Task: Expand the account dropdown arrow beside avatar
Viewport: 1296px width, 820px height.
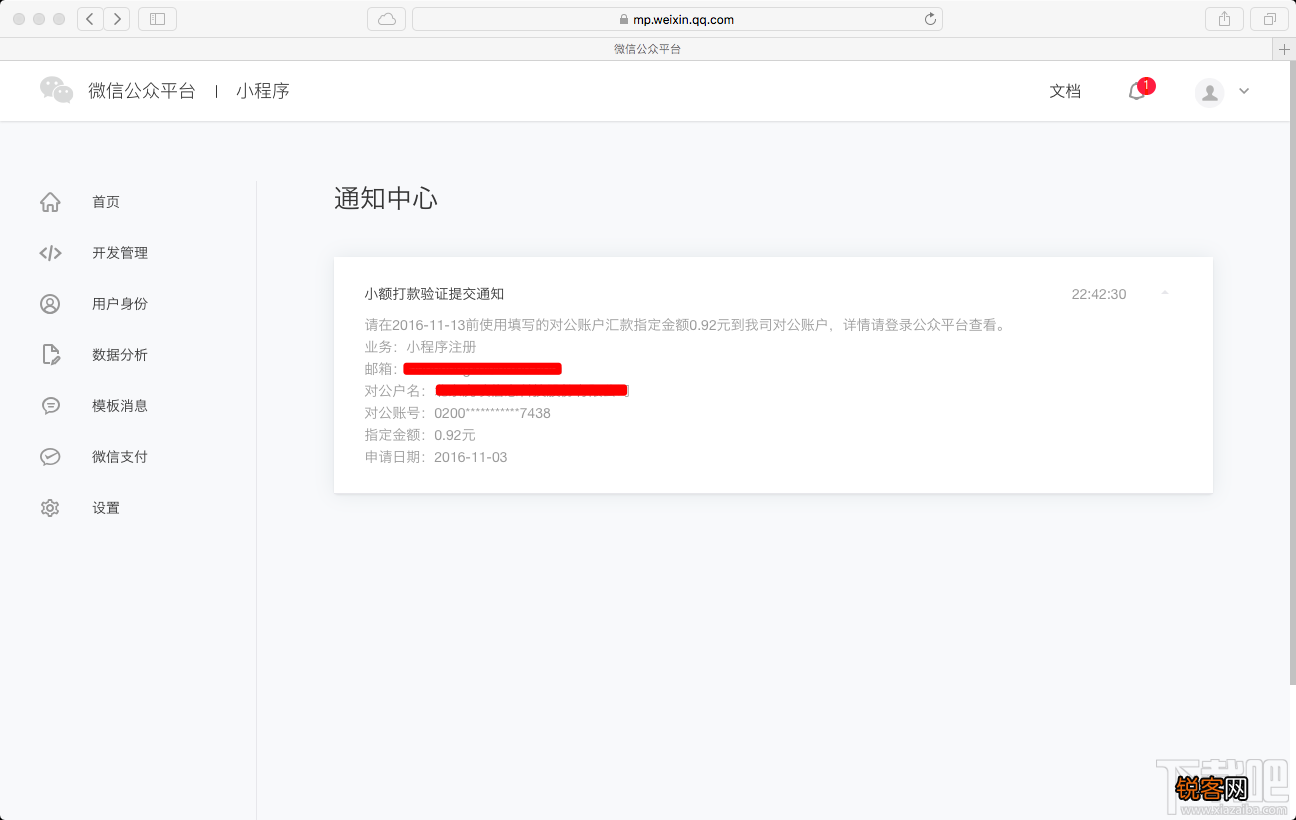Action: pos(1244,91)
